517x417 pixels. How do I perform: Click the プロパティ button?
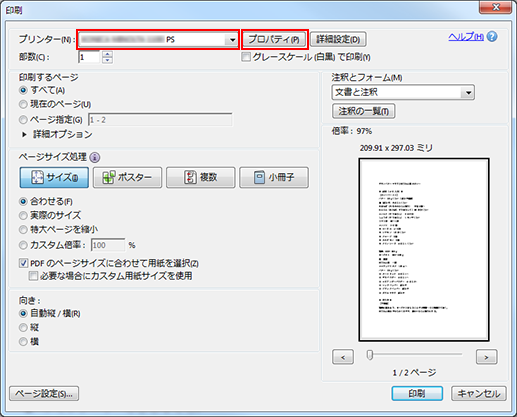point(274,40)
